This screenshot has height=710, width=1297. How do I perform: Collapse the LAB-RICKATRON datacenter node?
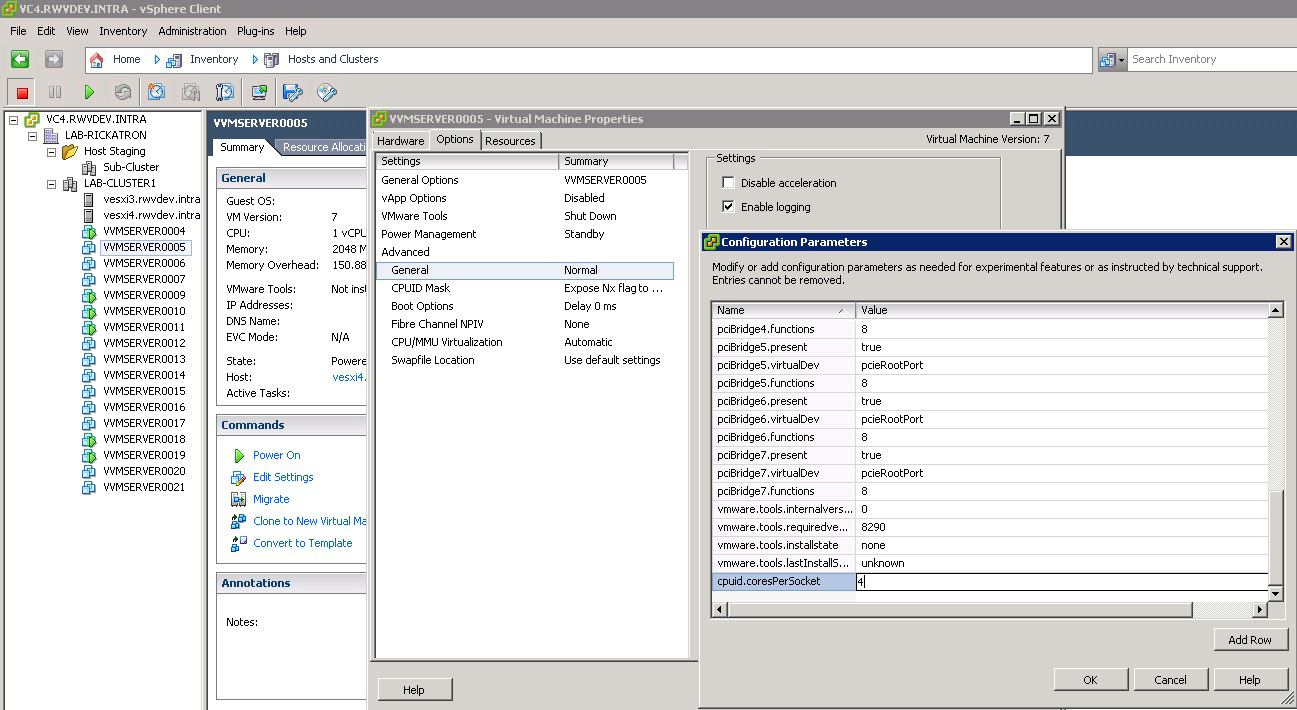[x=32, y=135]
